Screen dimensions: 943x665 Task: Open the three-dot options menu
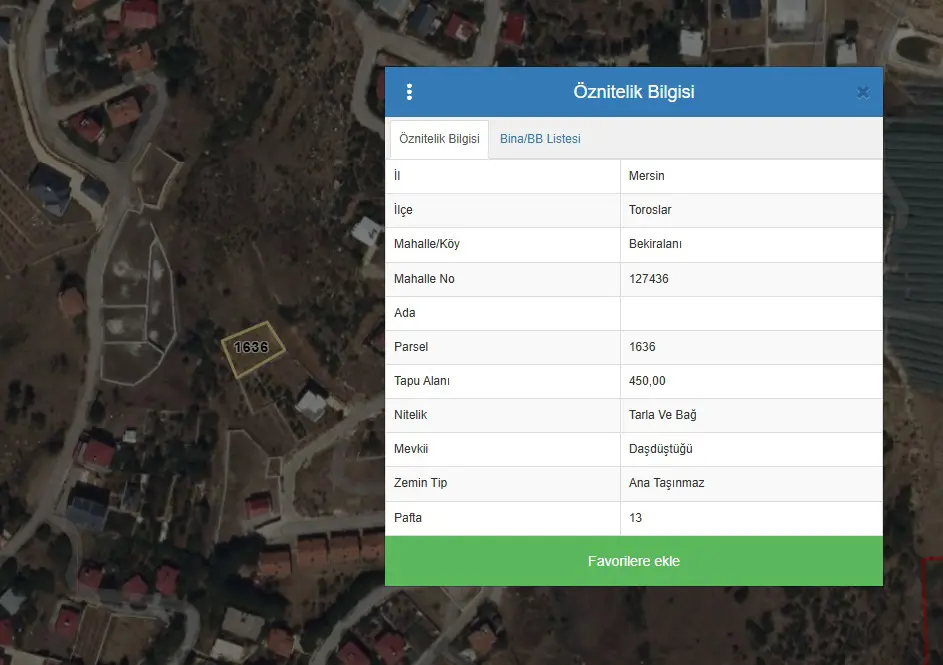point(410,92)
